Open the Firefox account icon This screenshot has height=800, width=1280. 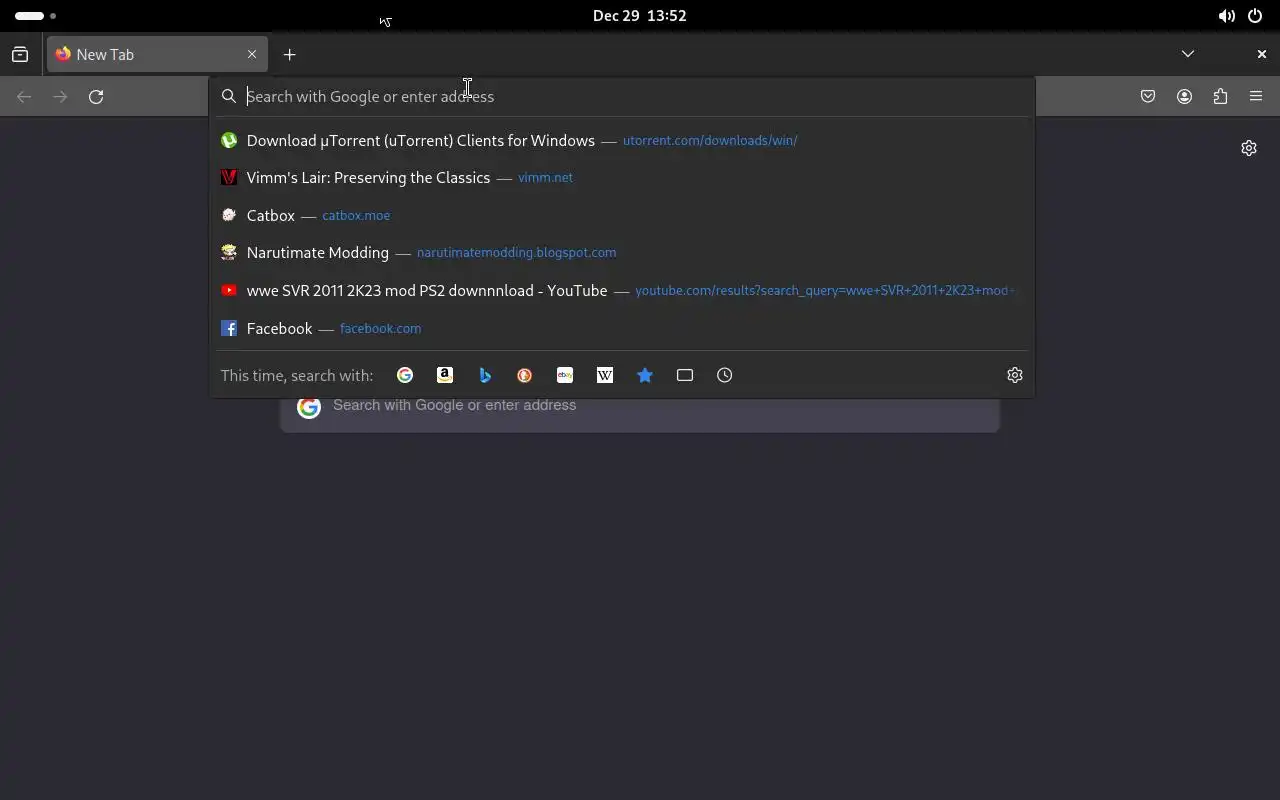click(x=1184, y=97)
